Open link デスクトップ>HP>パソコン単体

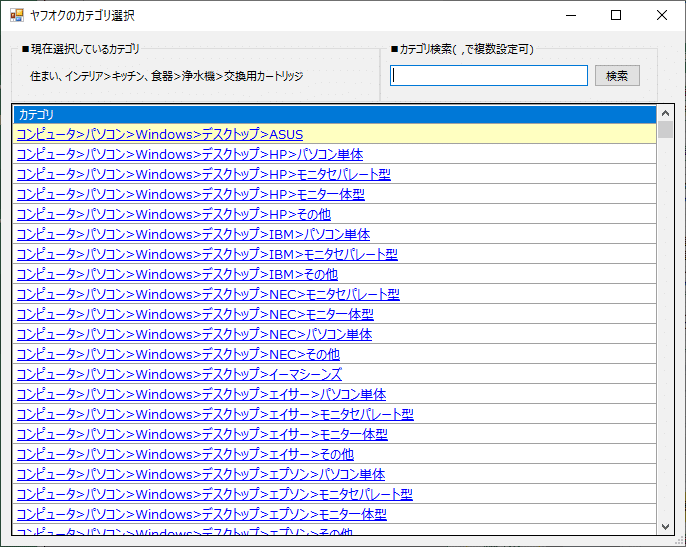(190, 154)
